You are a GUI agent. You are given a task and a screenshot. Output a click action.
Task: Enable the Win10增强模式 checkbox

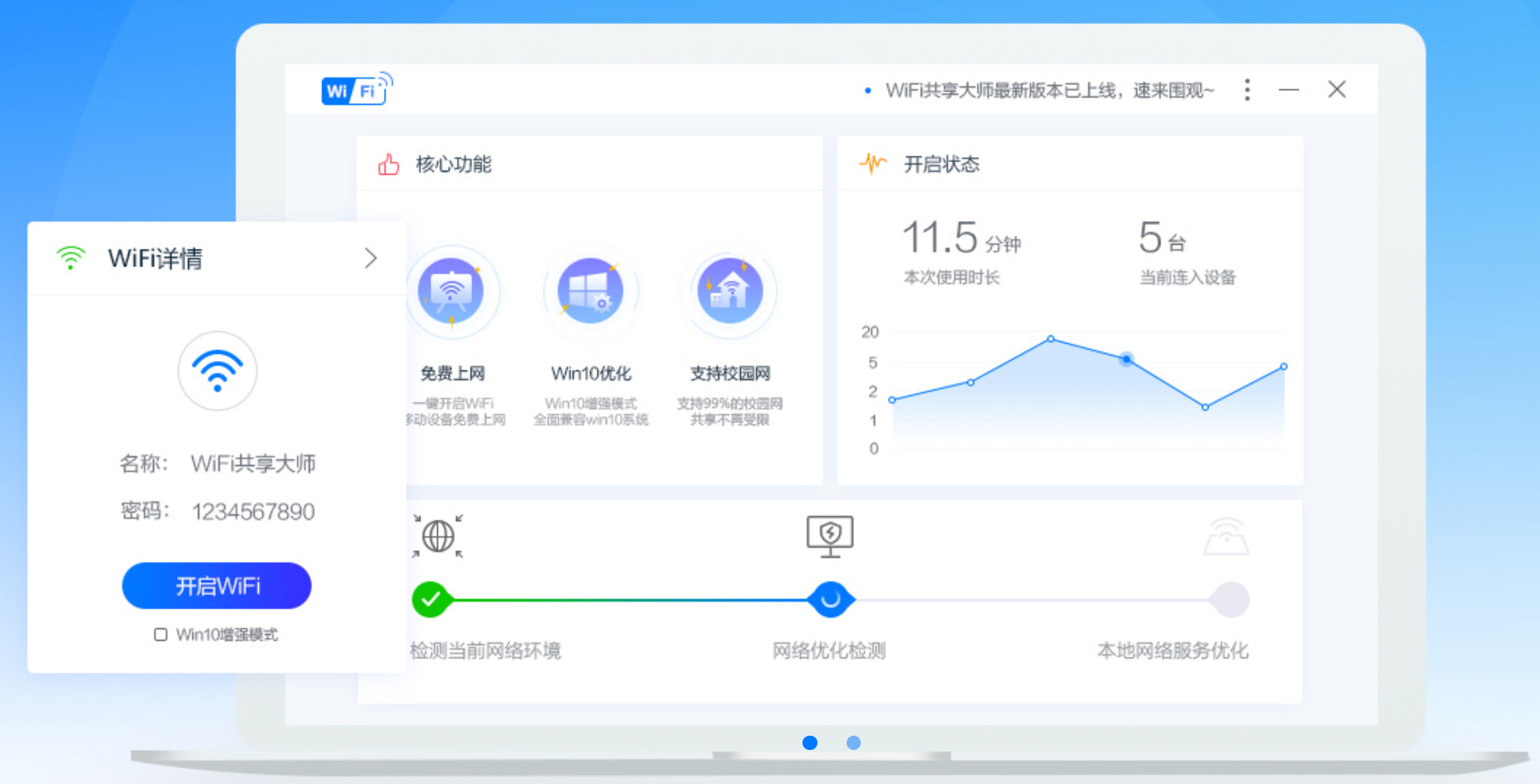[x=161, y=635]
